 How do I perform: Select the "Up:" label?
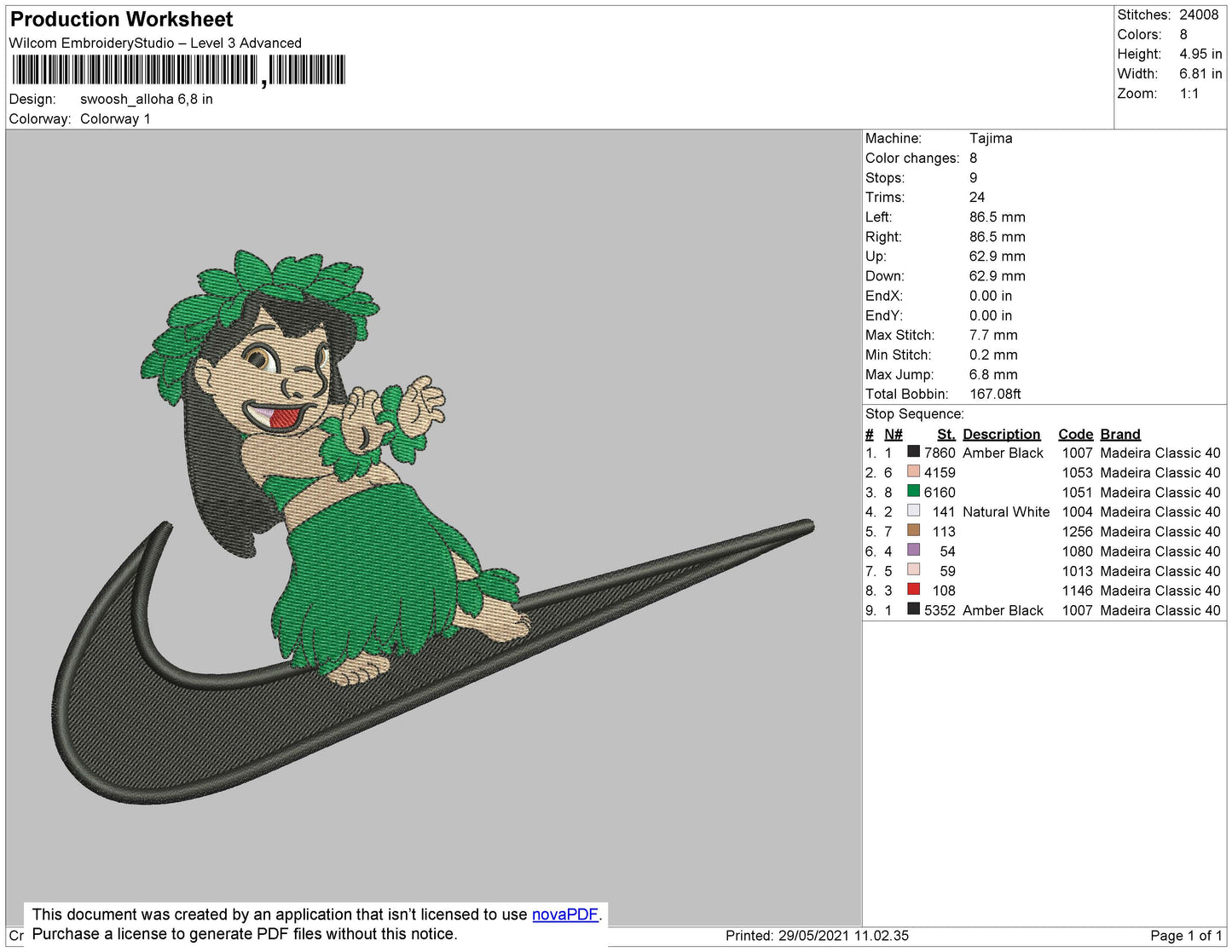pos(876,256)
